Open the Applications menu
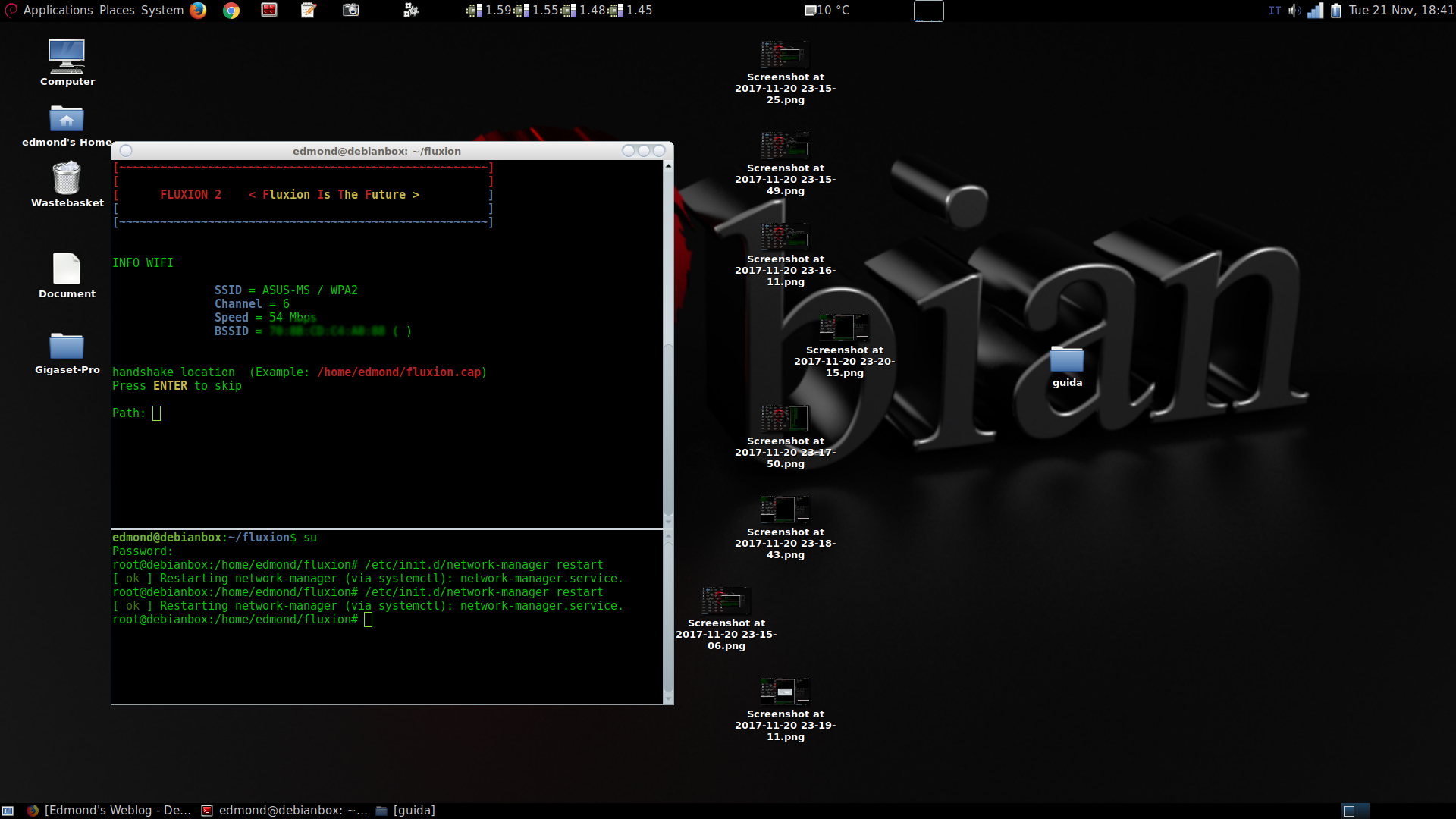 point(58,11)
